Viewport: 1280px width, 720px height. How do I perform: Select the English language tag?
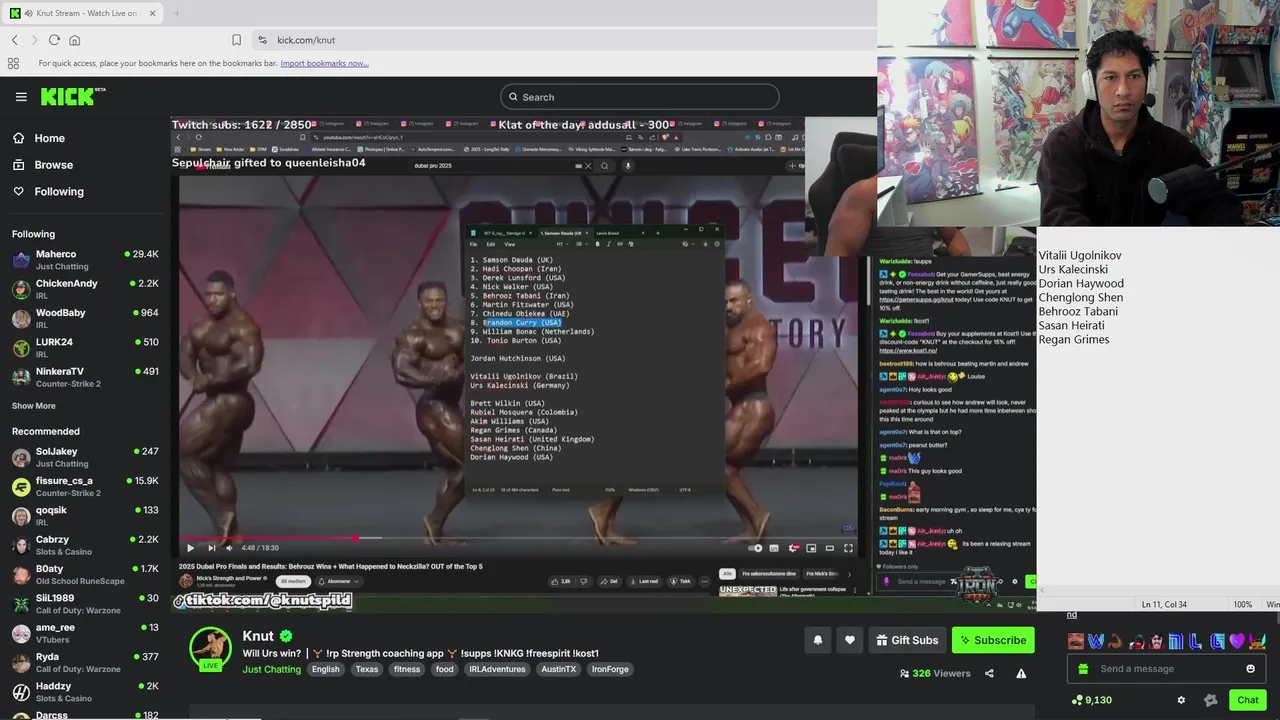pyautogui.click(x=325, y=669)
